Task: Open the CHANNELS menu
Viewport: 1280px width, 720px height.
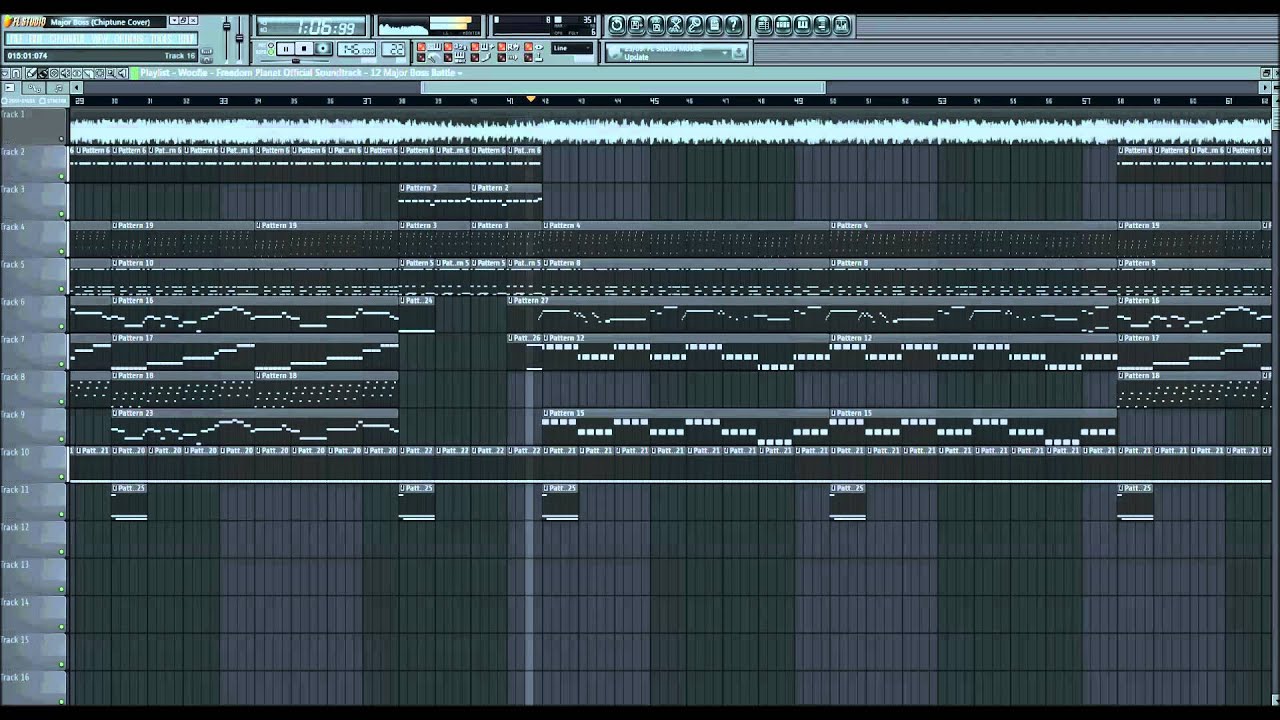Action: click(x=66, y=39)
